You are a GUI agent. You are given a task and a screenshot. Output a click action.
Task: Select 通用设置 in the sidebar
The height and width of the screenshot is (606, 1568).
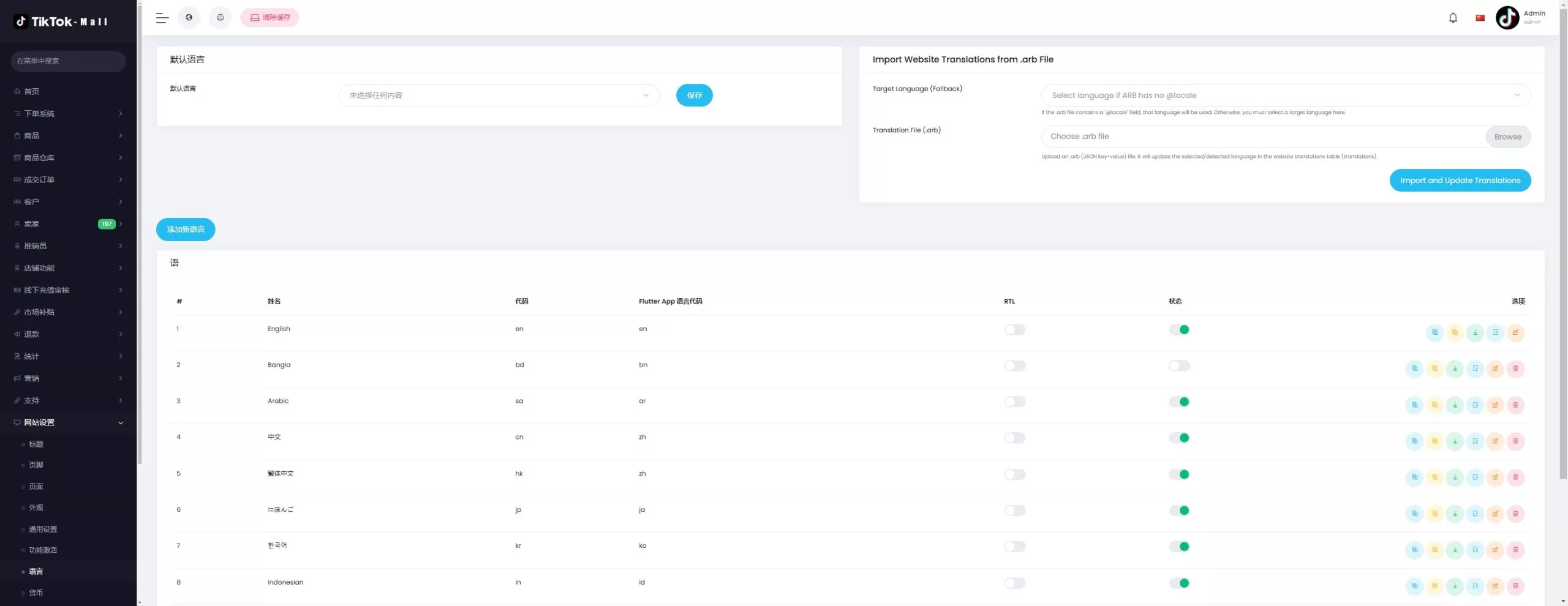click(x=43, y=529)
